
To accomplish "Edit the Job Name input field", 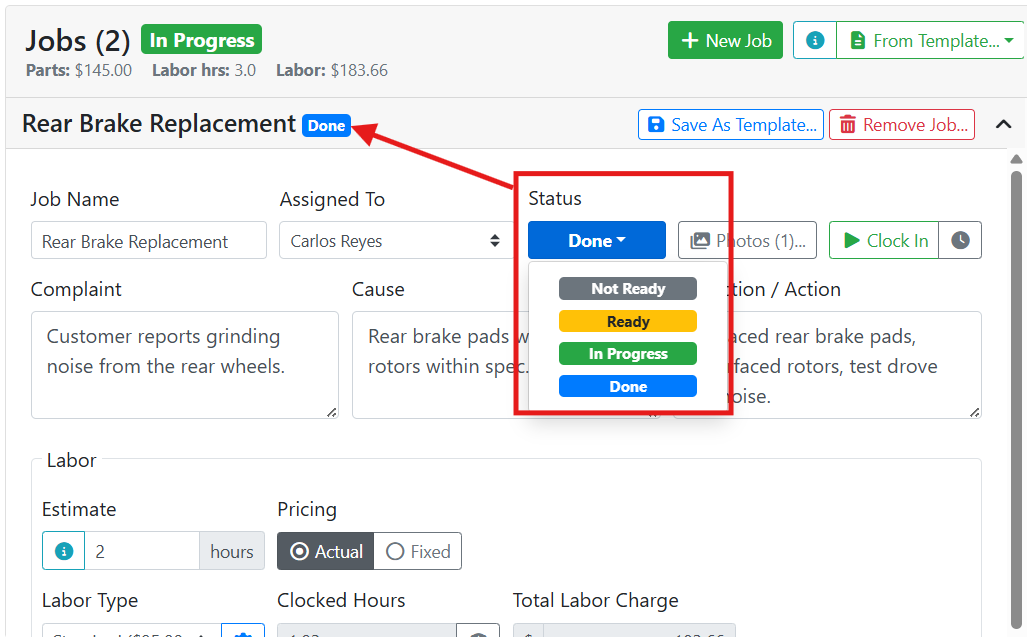I will [149, 240].
